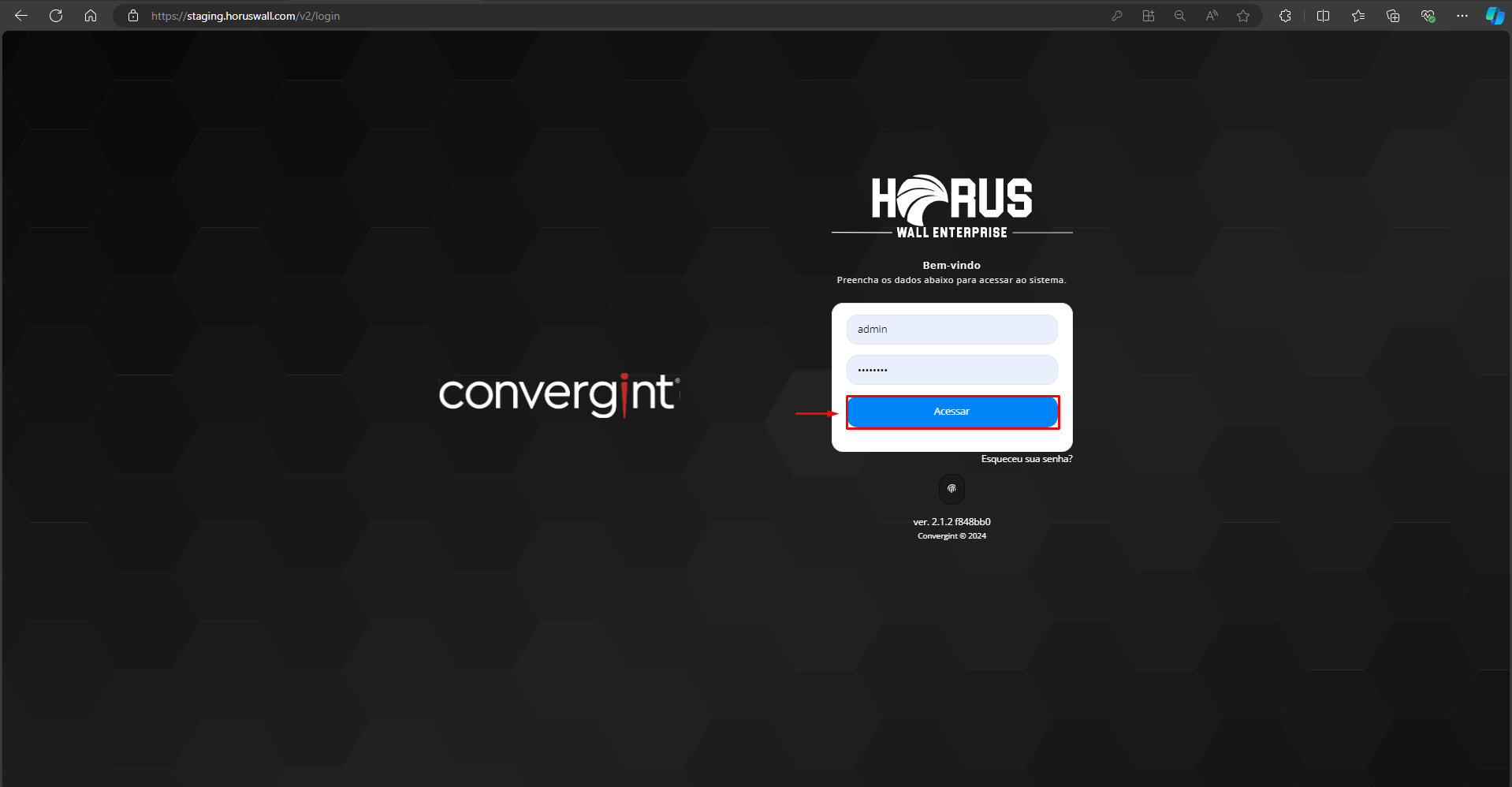Screen dimensions: 1512x787
Task: Open the page zoom magnifier
Action: [x=1180, y=15]
